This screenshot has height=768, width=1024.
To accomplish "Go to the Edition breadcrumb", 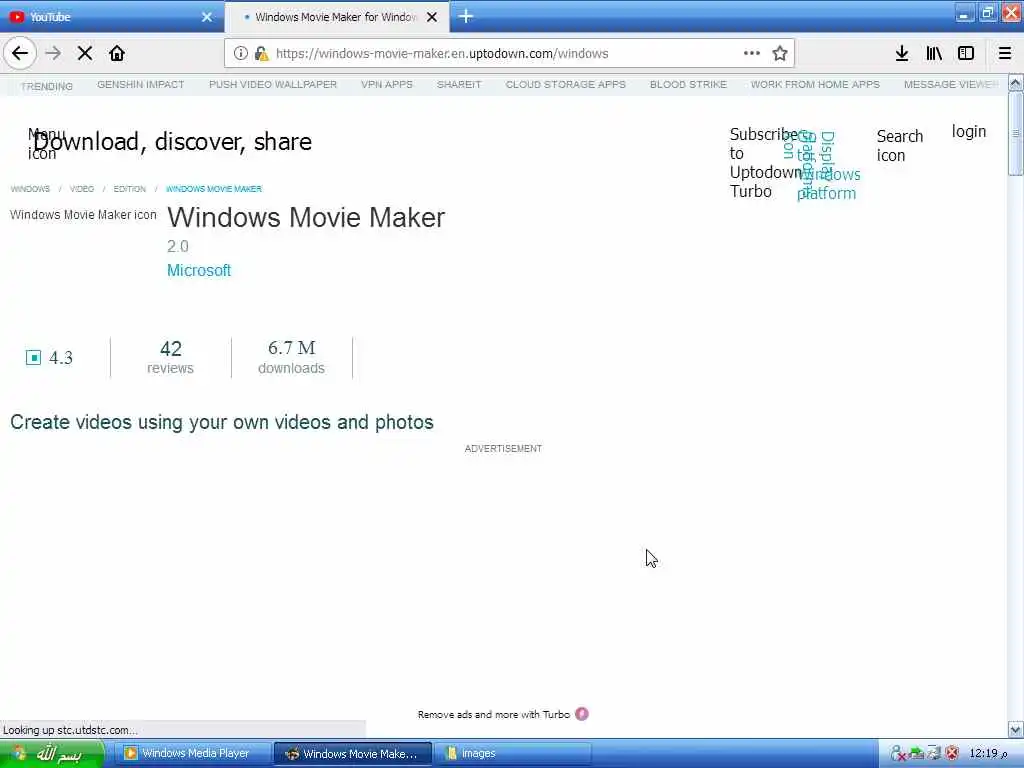I will 129,189.
